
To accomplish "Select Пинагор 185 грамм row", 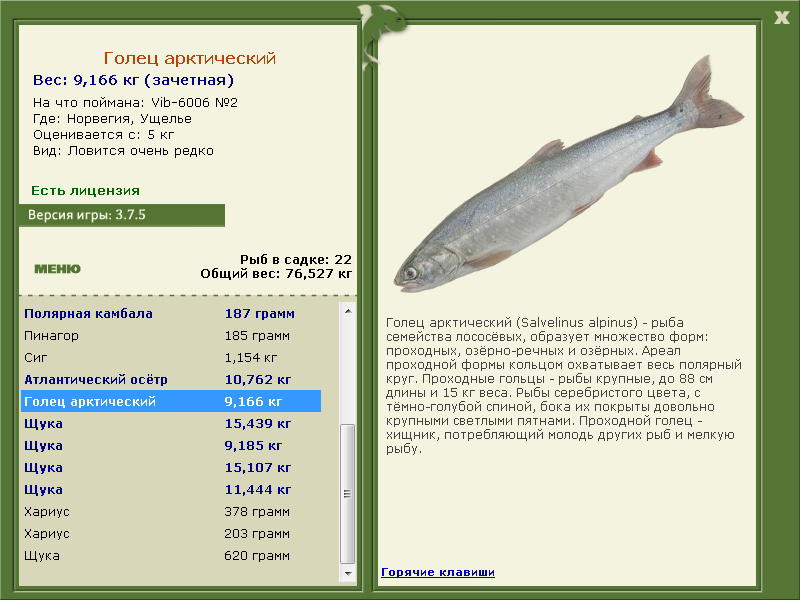I will pos(171,336).
